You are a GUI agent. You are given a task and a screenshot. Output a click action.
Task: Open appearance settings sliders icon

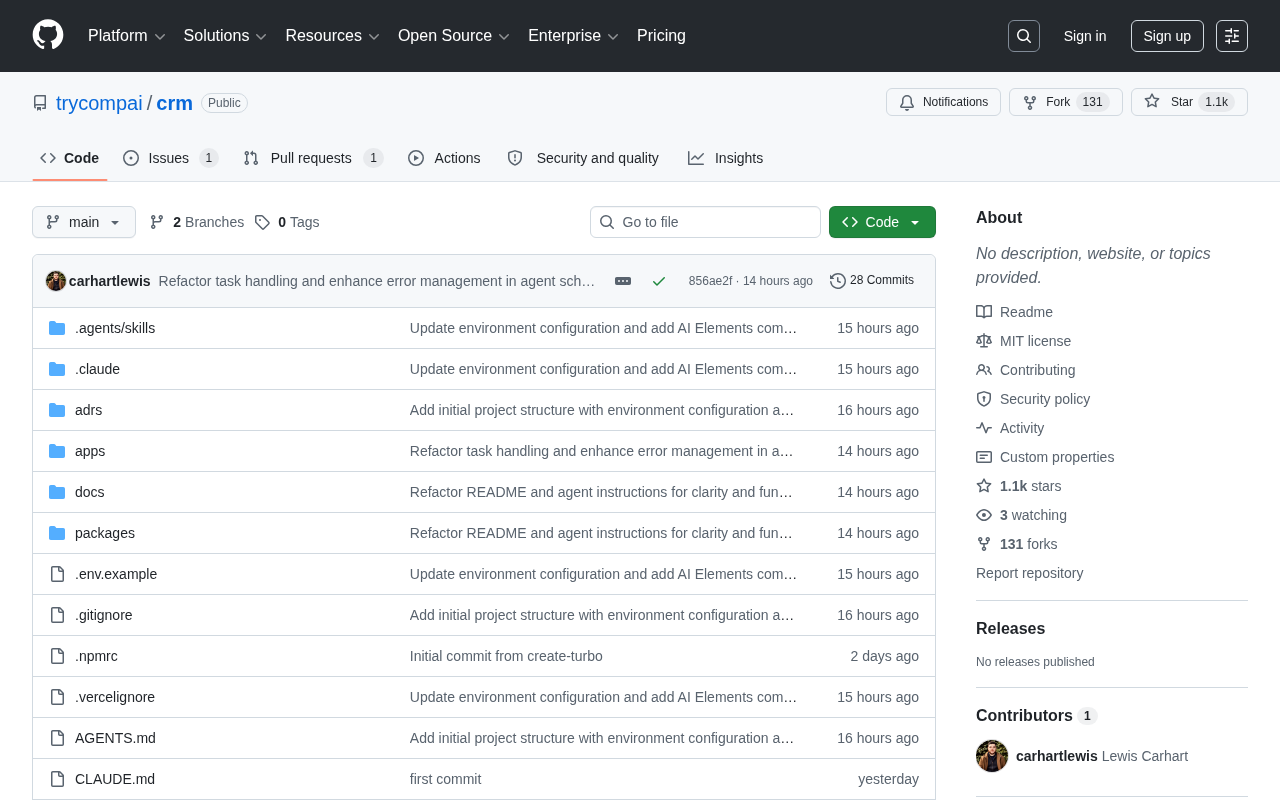(1232, 36)
